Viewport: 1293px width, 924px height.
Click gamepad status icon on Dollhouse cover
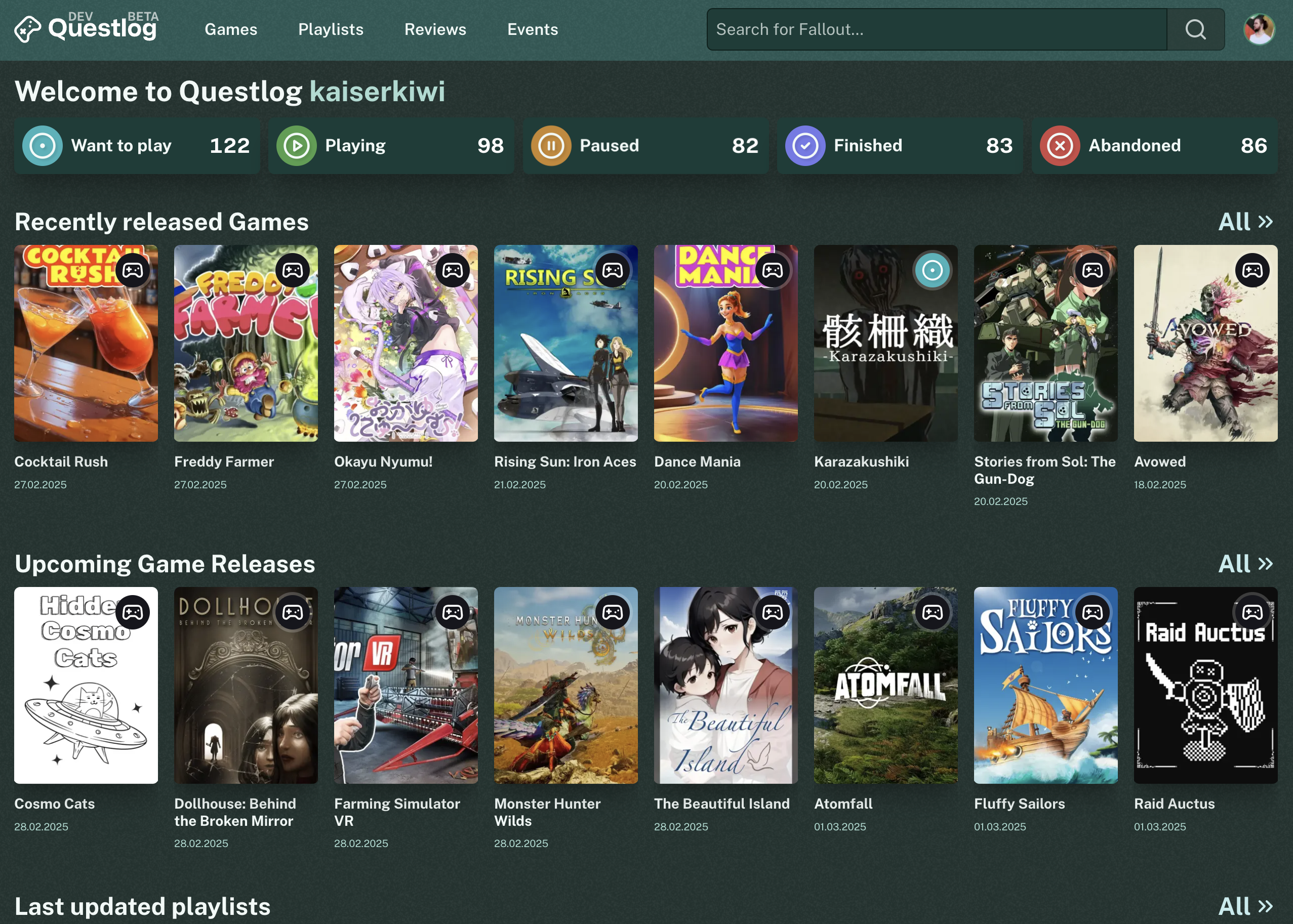click(x=293, y=612)
